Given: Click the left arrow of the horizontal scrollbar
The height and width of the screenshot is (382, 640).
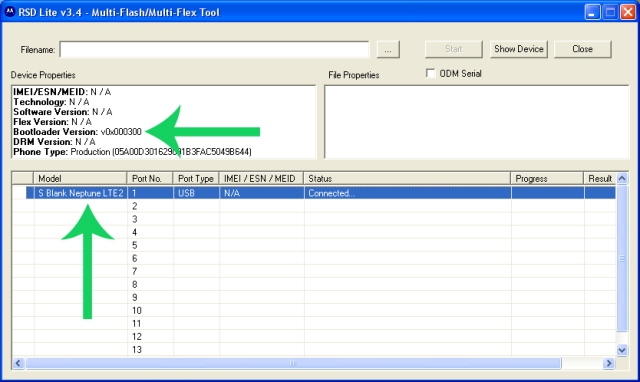Looking at the screenshot, I should (x=18, y=363).
